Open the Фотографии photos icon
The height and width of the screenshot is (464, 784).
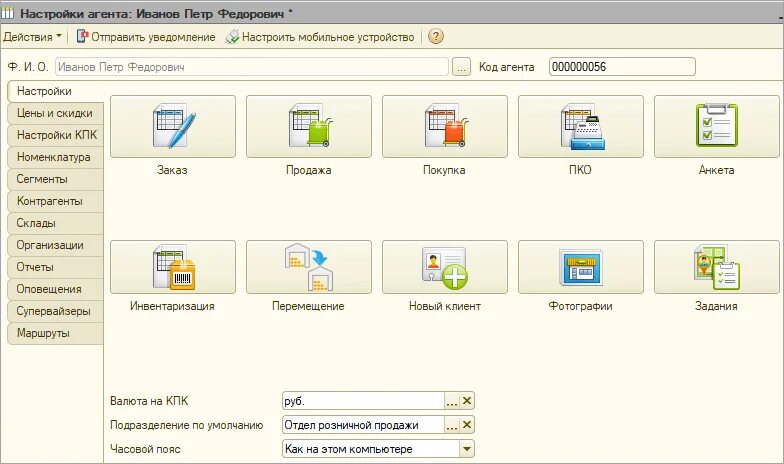(x=580, y=267)
